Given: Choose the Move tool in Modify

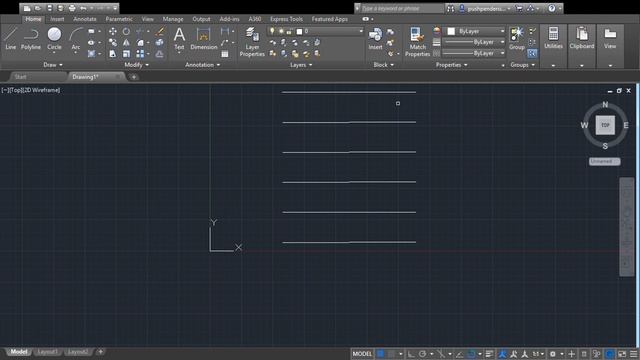Looking at the screenshot, I should (113, 31).
